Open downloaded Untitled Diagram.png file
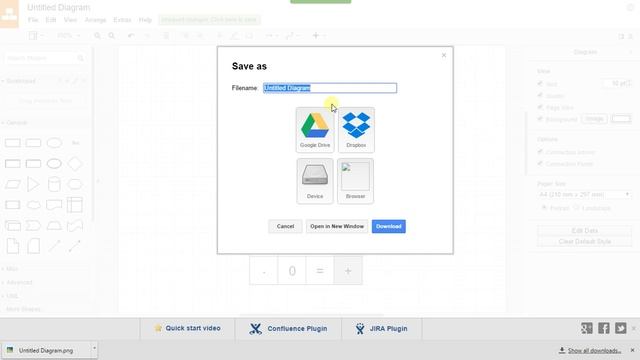This screenshot has width=640, height=360. pos(46,350)
